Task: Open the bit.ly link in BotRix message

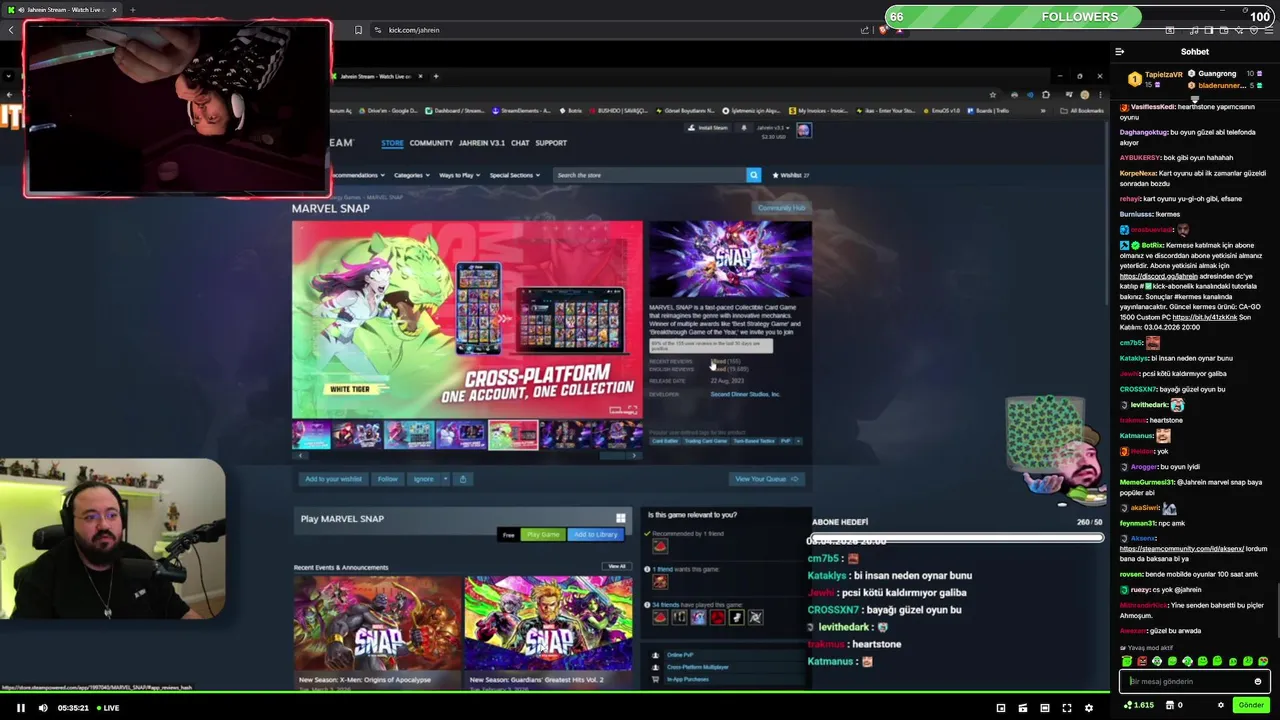Action: [x=1205, y=317]
